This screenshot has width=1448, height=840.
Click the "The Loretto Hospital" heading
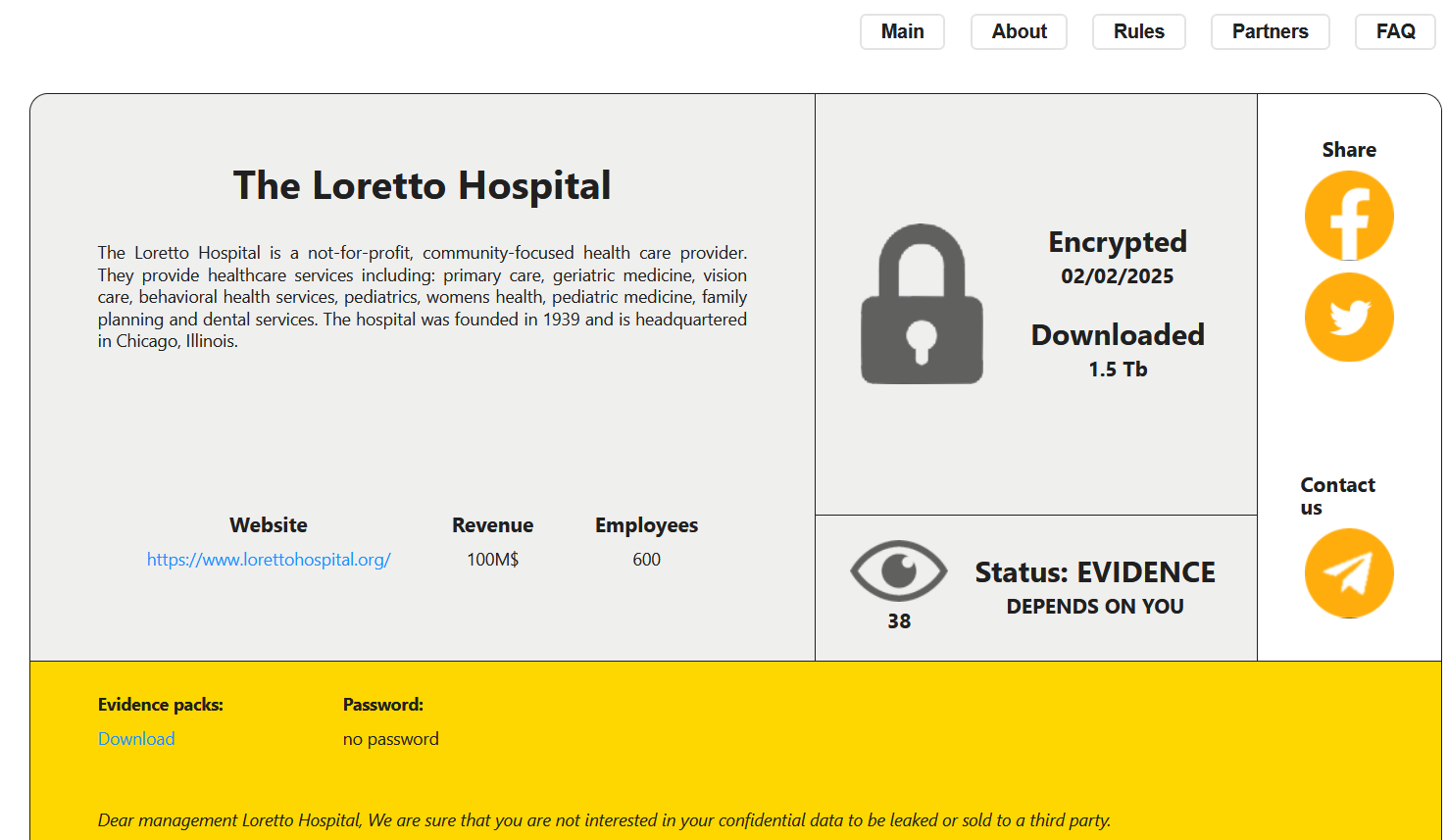click(422, 185)
